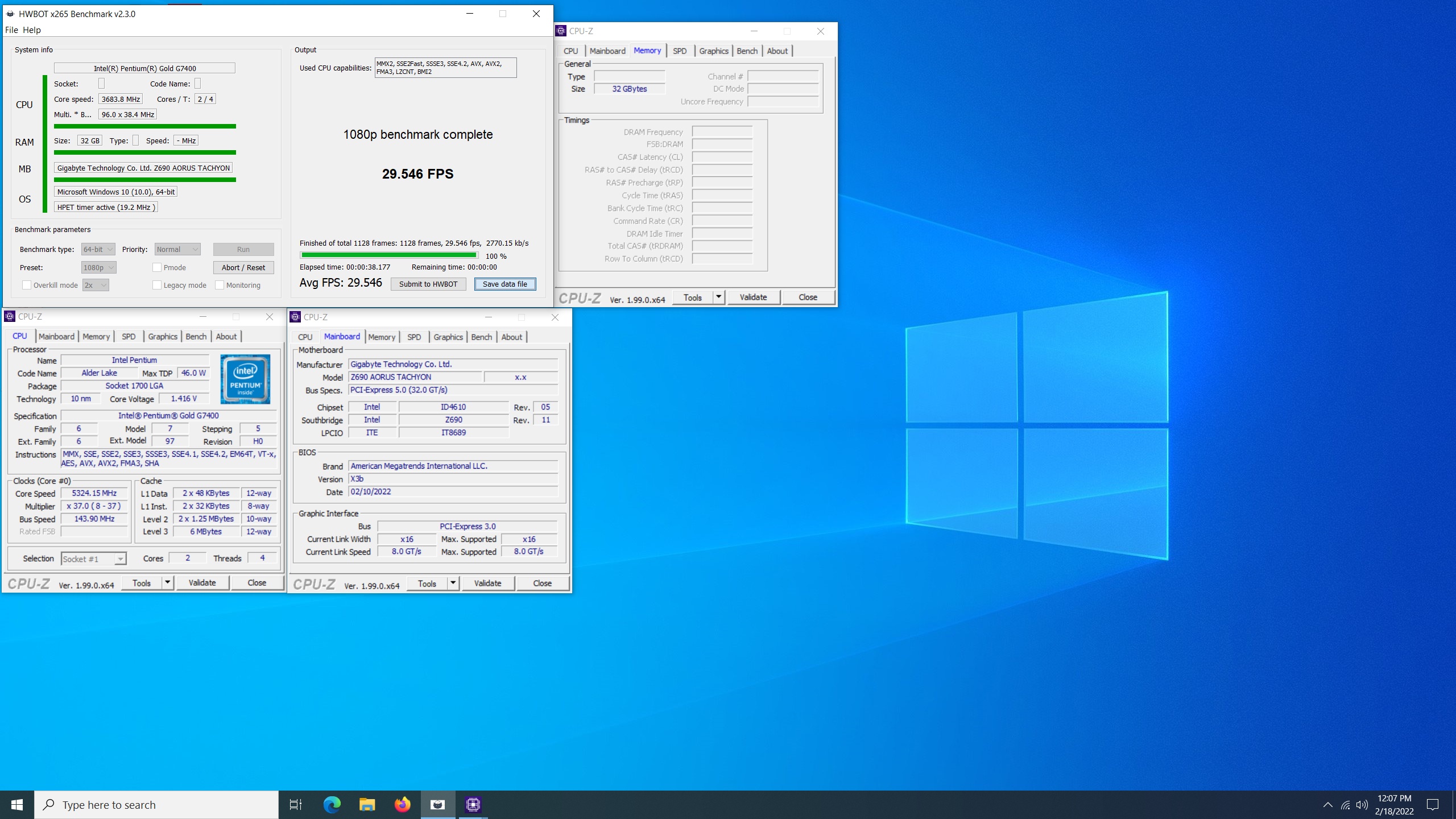Click the Windows taskbar search box

point(156,805)
